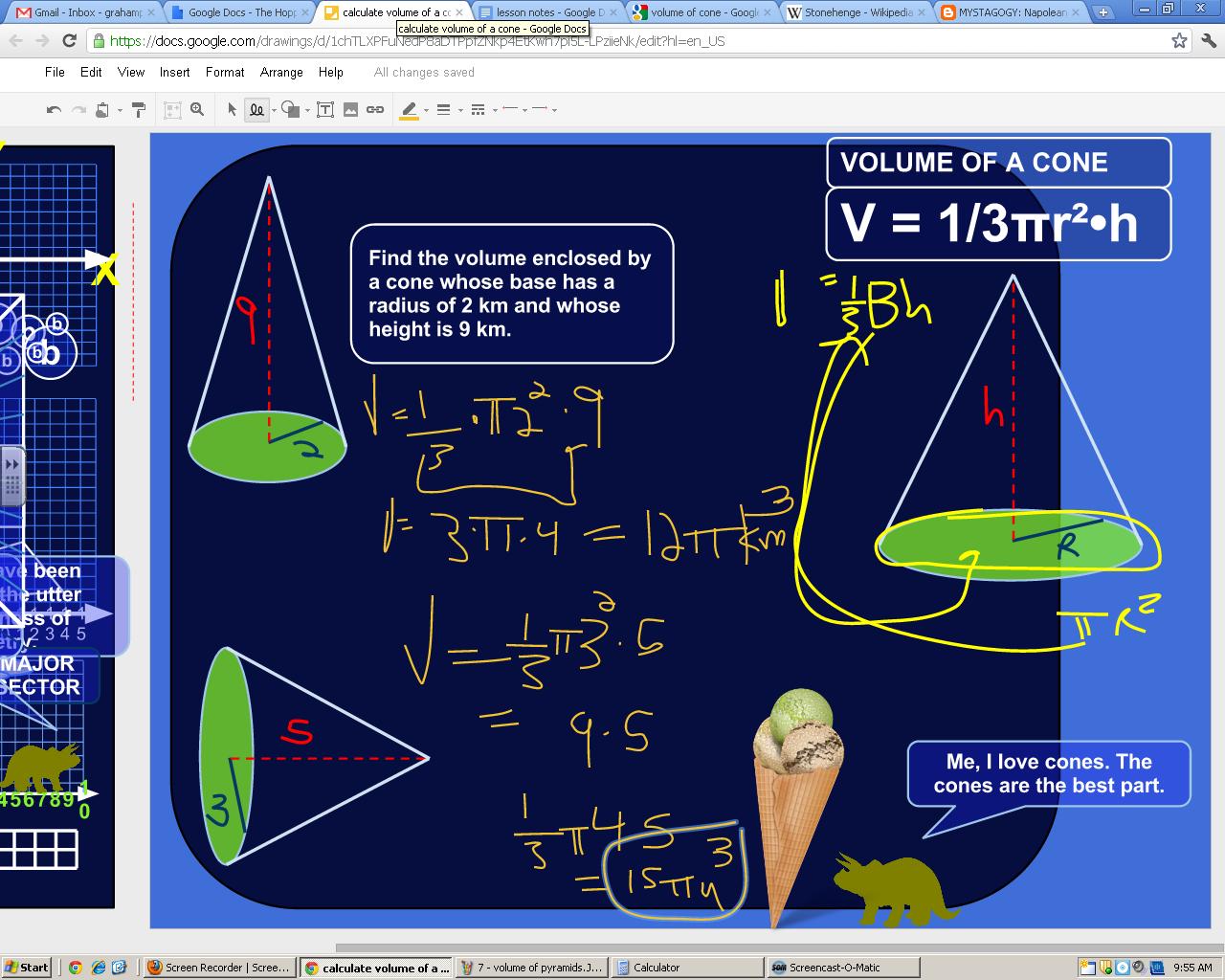Open the Chrome wrench menu
The height and width of the screenshot is (980, 1225).
click(1207, 41)
